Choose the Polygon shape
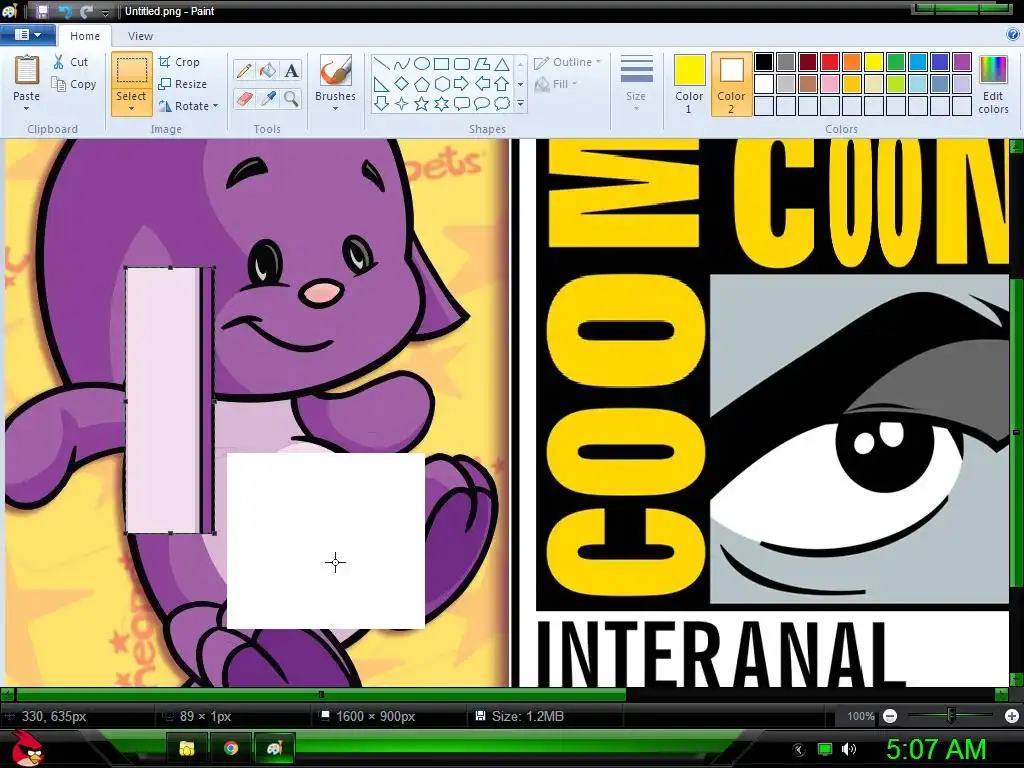The height and width of the screenshot is (768, 1024). (x=482, y=63)
